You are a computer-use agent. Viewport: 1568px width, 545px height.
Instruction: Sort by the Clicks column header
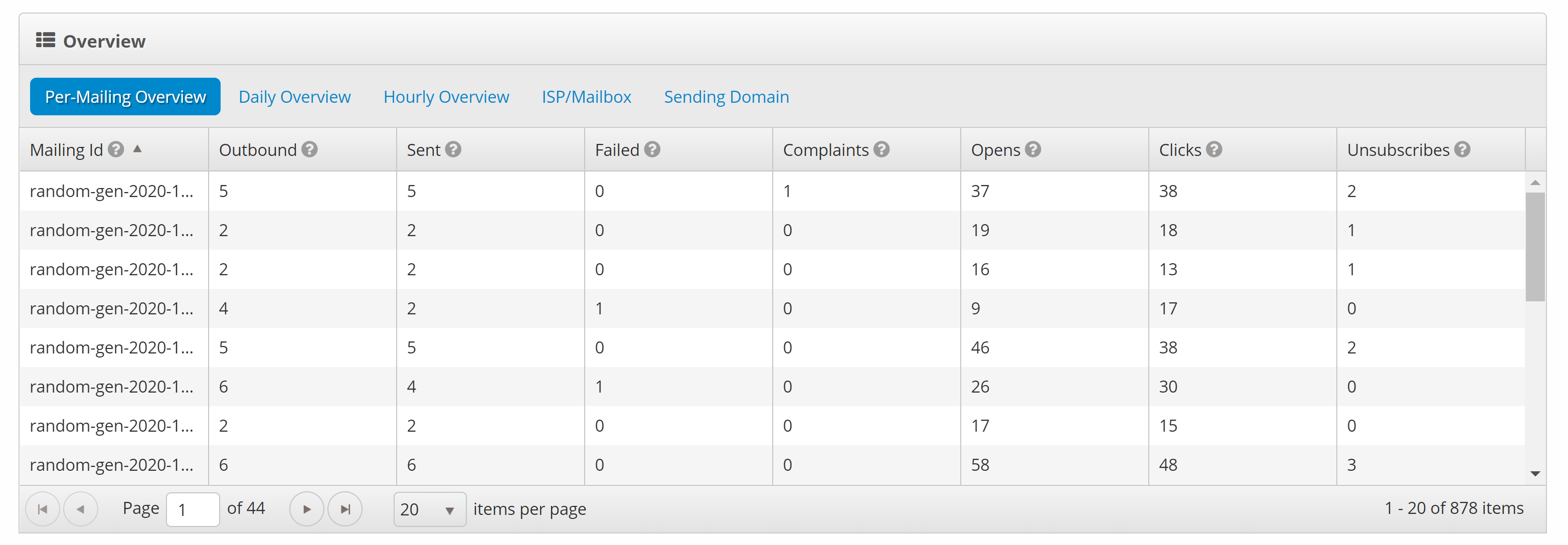tap(1180, 150)
